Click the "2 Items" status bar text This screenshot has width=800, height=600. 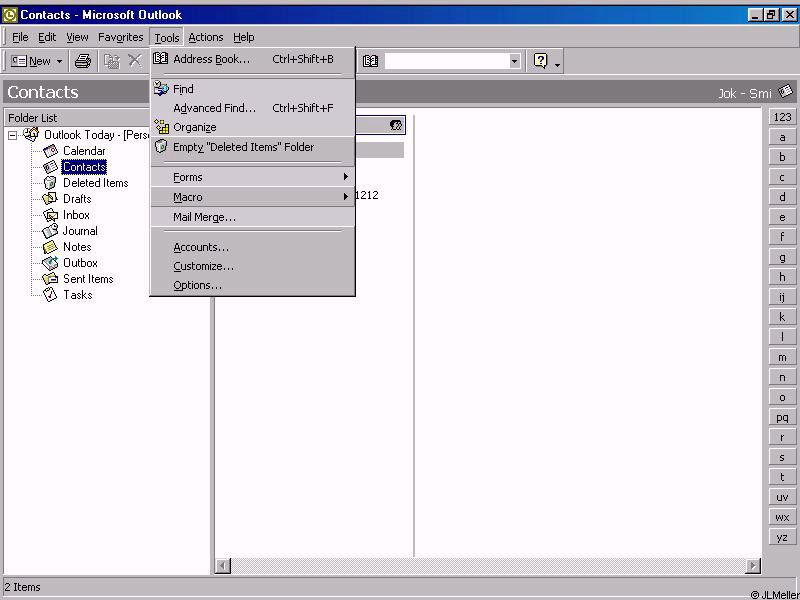22,587
